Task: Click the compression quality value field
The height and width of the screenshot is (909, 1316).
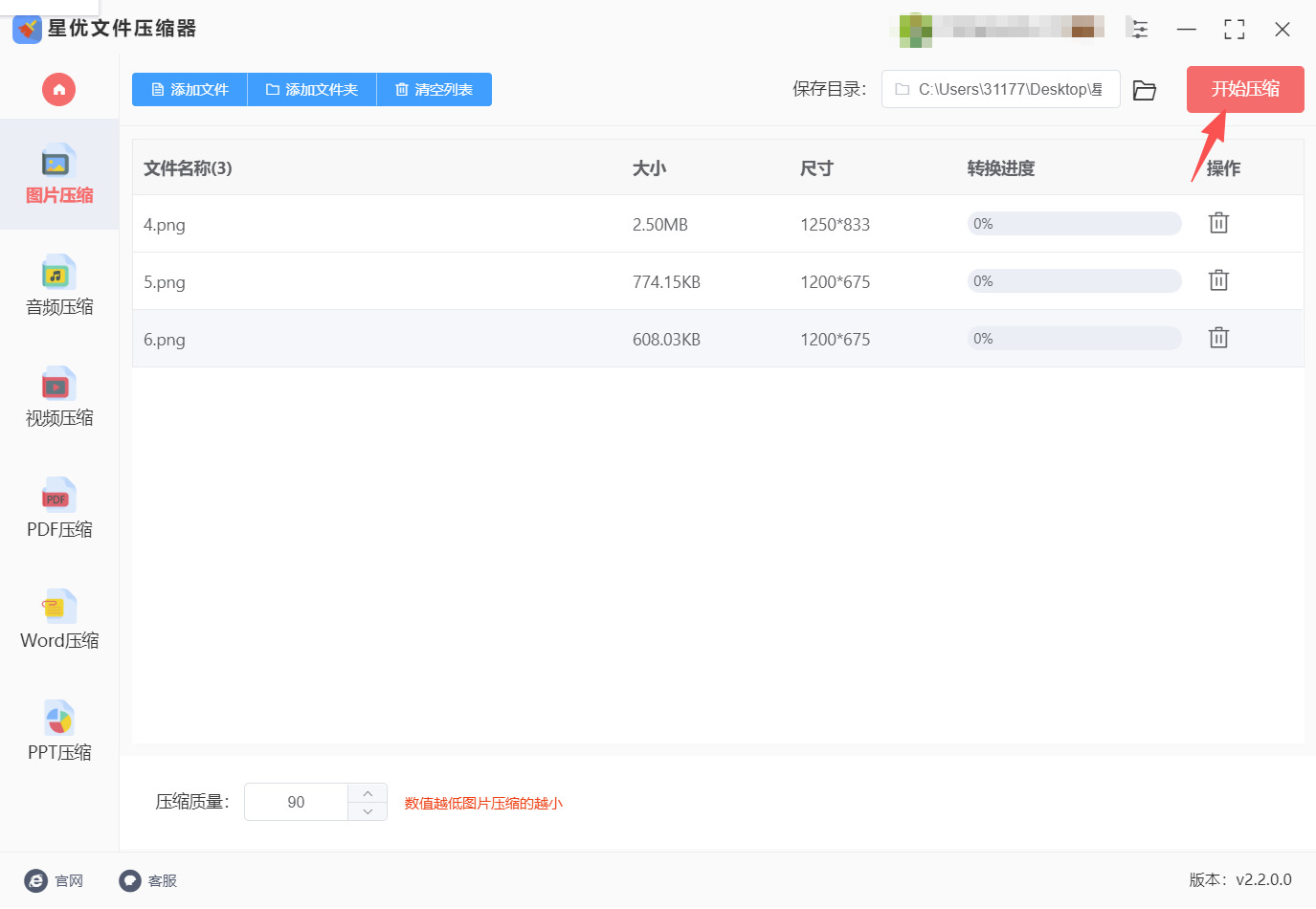Action: click(296, 802)
